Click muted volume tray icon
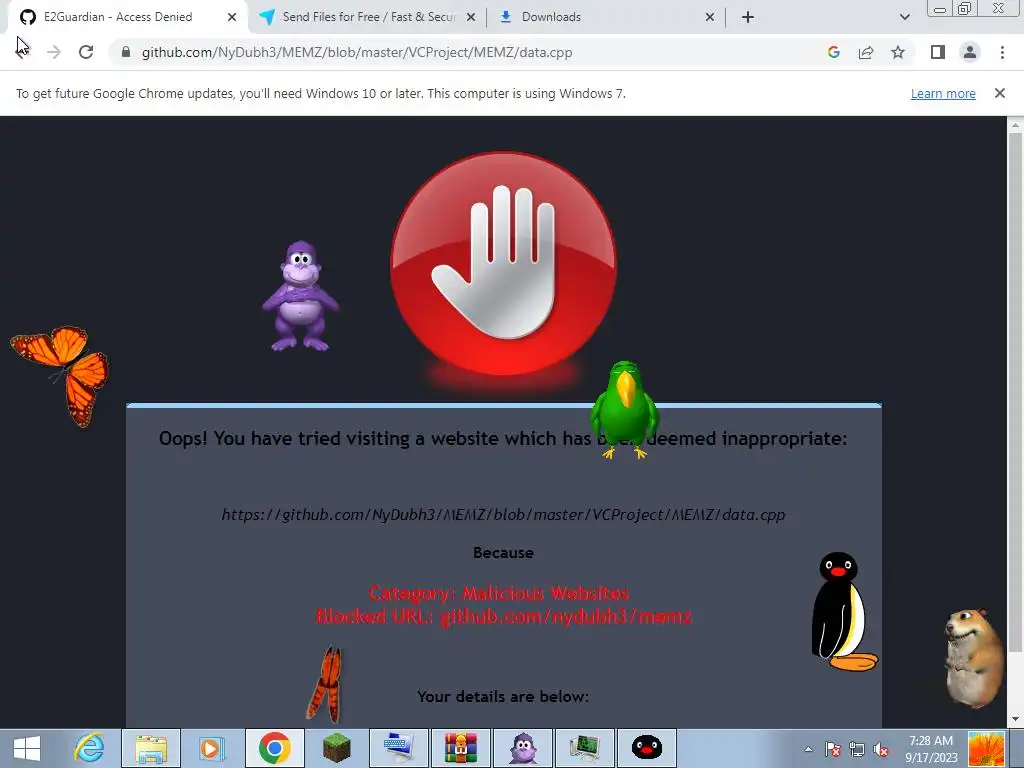This screenshot has height=768, width=1024. pyautogui.click(x=880, y=749)
